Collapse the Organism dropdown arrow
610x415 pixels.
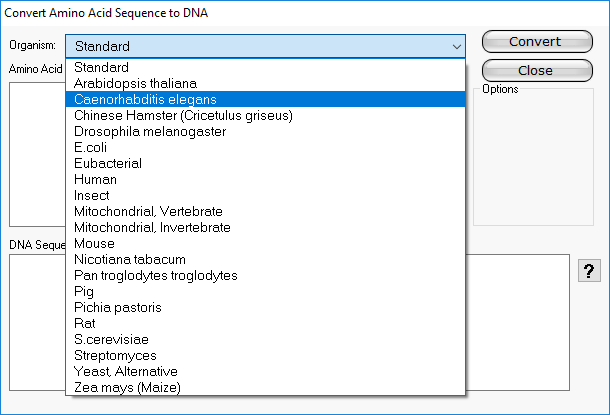(x=457, y=46)
